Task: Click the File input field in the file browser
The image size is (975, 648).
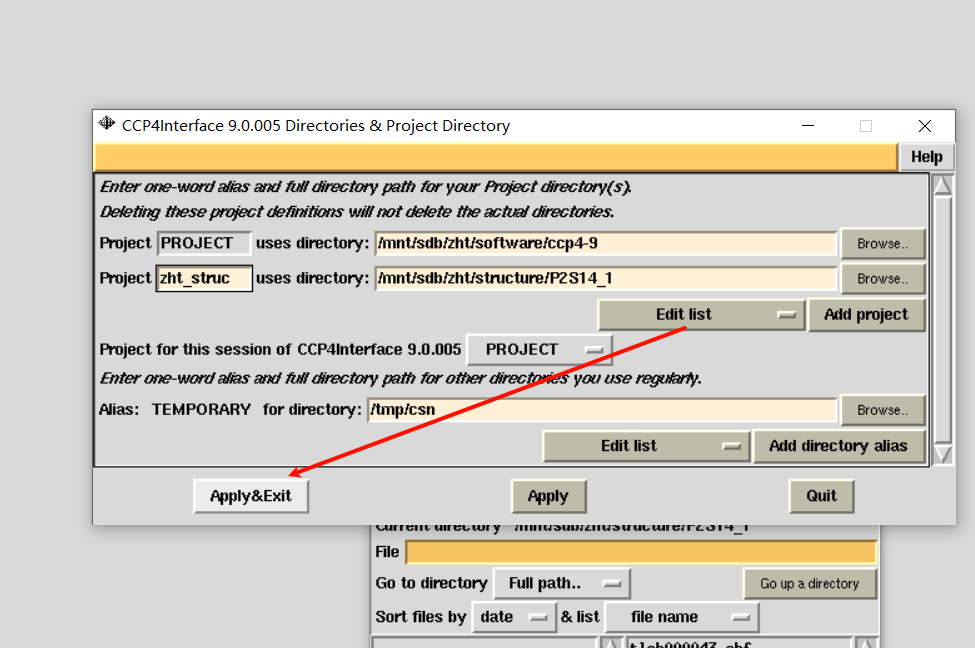Action: point(640,552)
